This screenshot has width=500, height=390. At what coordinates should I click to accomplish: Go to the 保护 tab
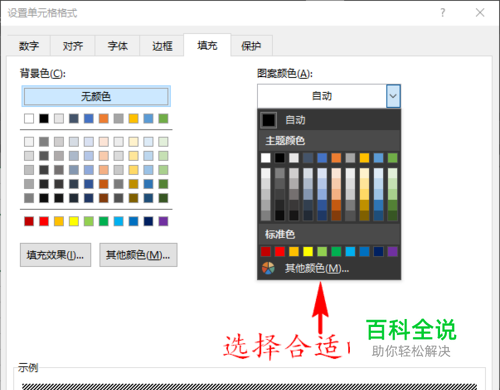click(x=251, y=46)
